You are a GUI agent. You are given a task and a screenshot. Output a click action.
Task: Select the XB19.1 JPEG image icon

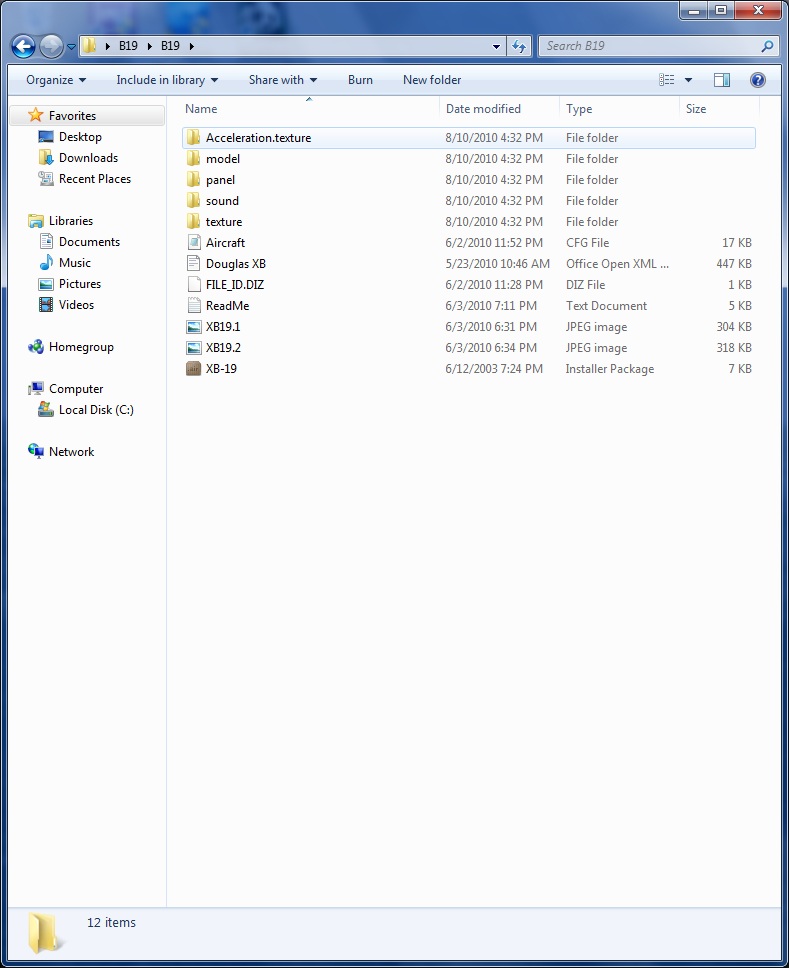(x=194, y=327)
